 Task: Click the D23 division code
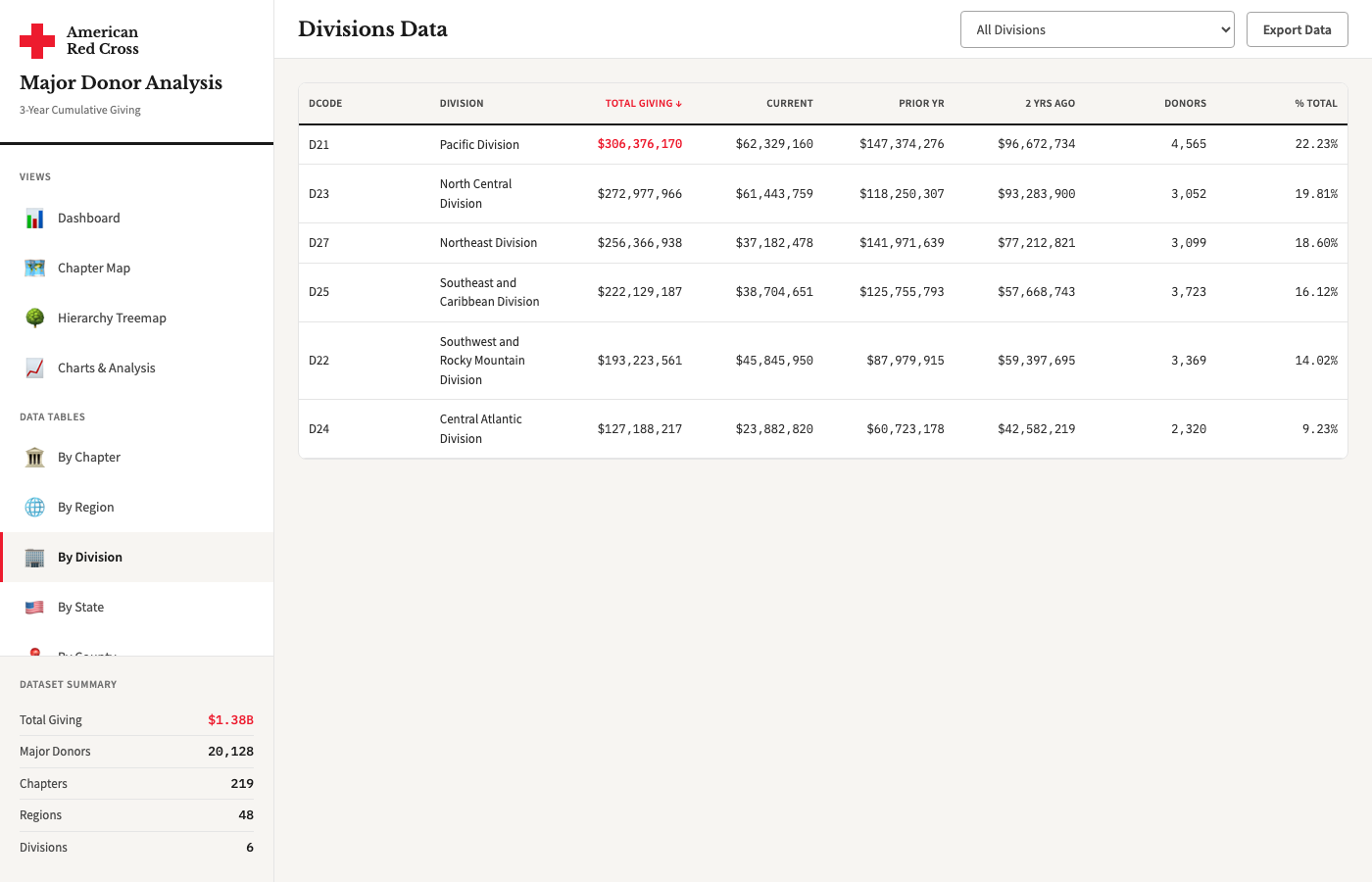(x=318, y=194)
